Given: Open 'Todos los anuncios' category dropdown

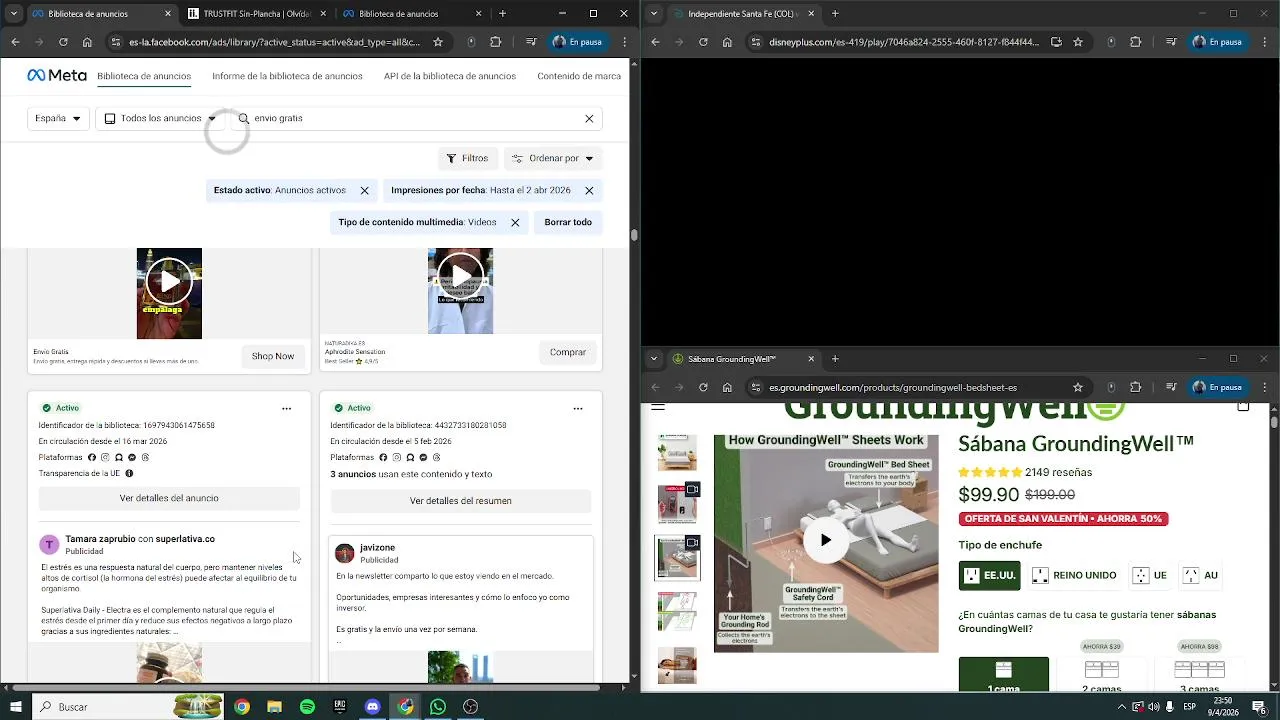Looking at the screenshot, I should pos(160,118).
